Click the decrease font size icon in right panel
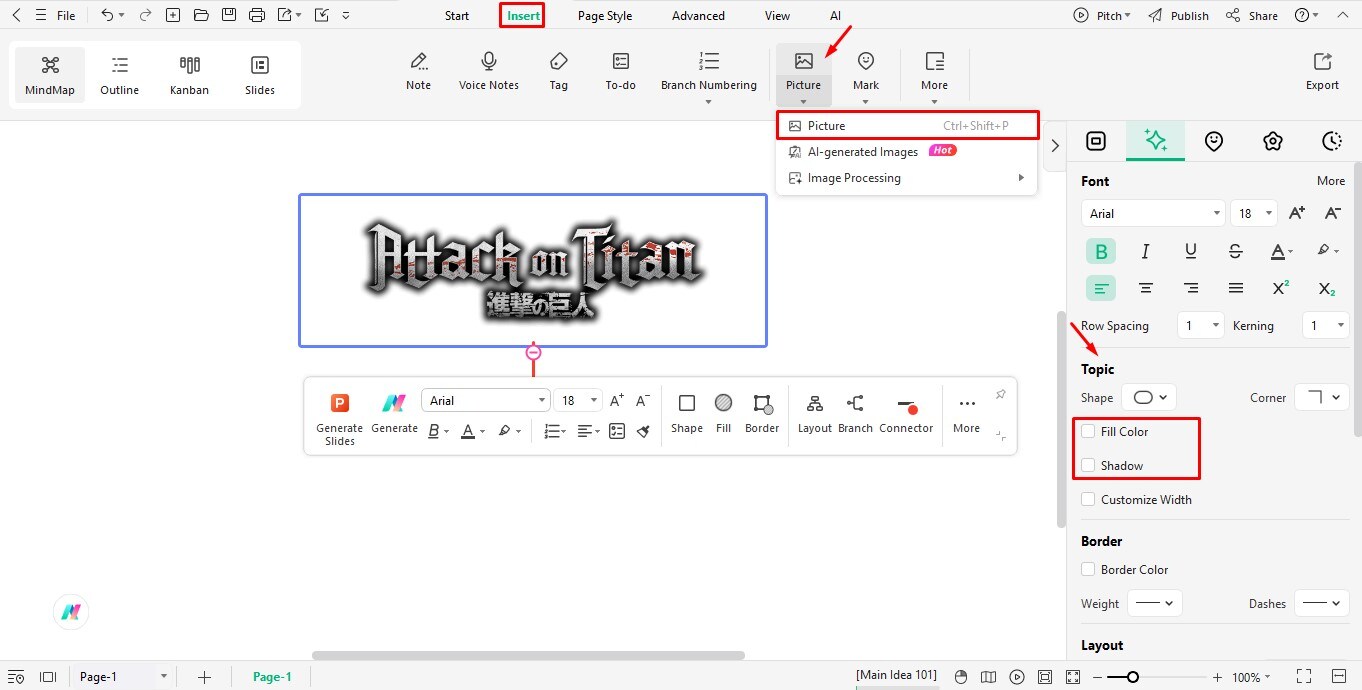The image size is (1362, 690). [1332, 213]
